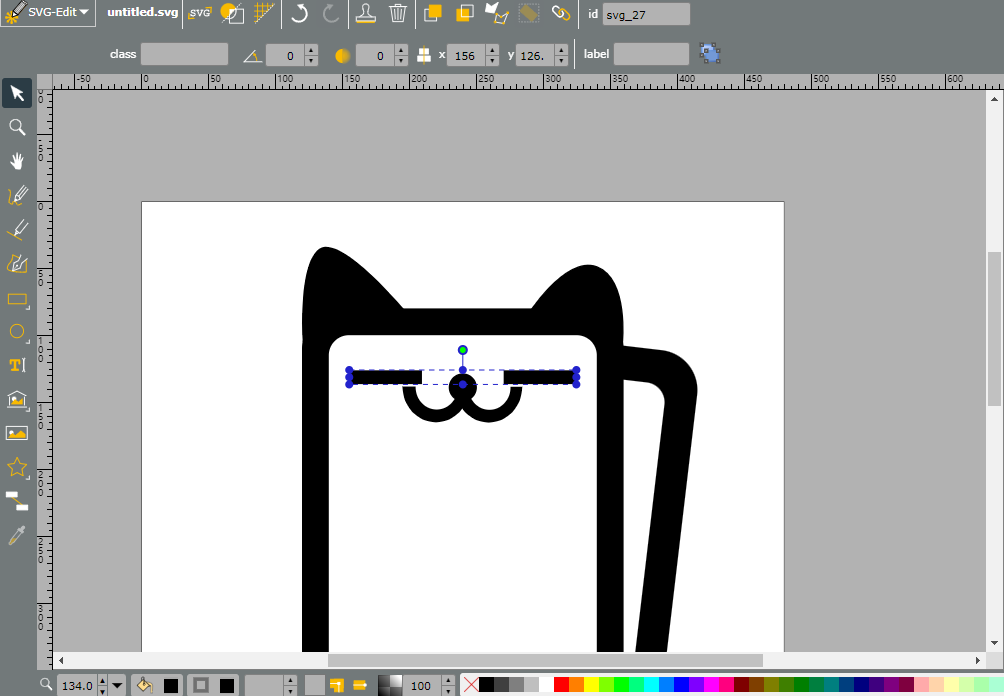Open the SVG-Edit main menu

click(x=48, y=13)
